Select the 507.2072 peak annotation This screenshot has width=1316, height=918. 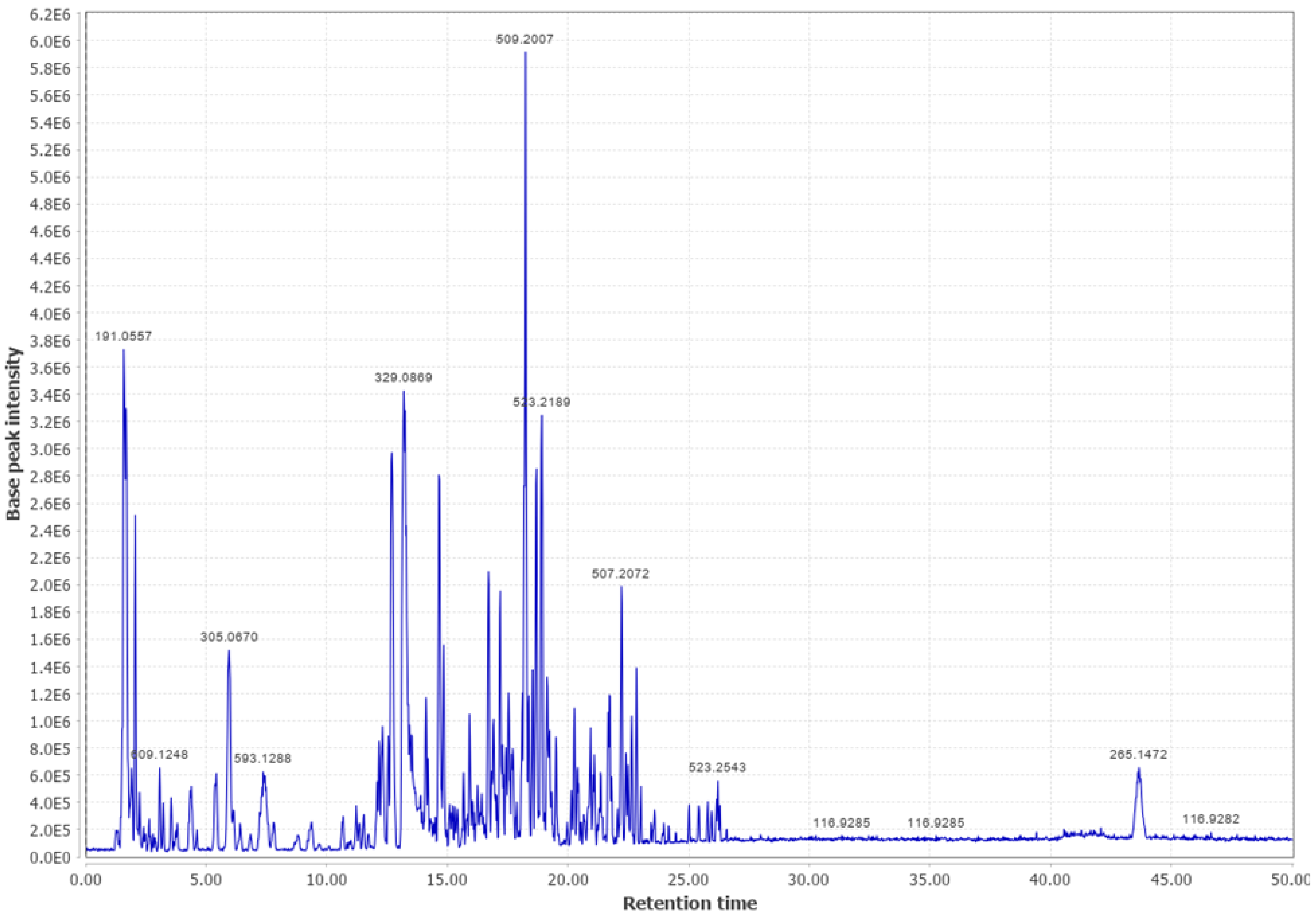tap(620, 574)
